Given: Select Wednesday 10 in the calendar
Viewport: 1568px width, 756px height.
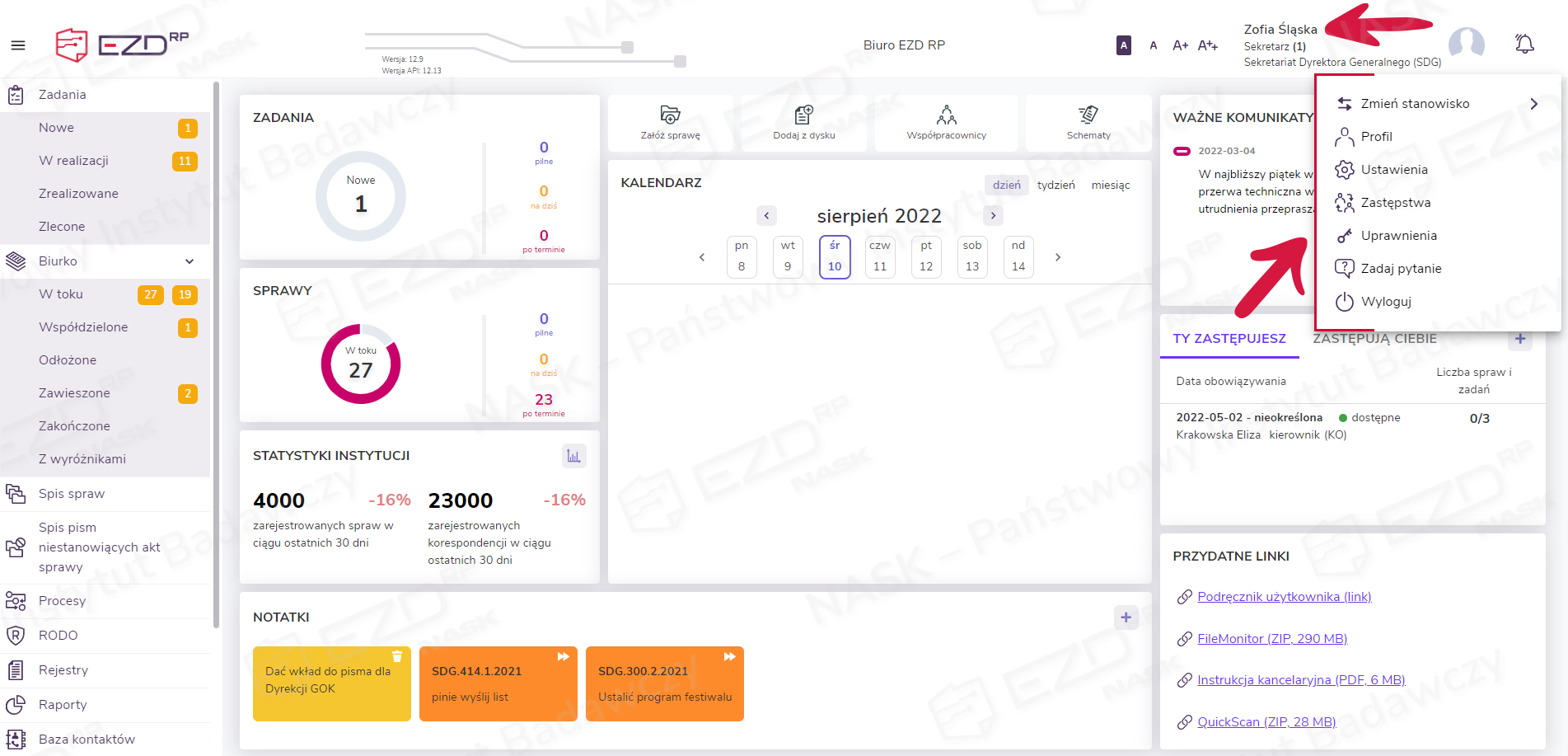Looking at the screenshot, I should [835, 256].
